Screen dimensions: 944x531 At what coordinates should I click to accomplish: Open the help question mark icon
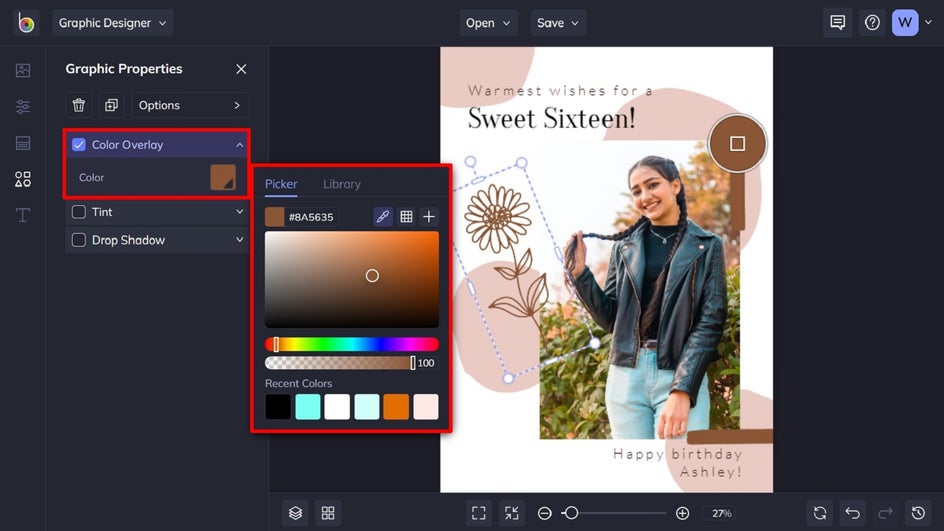click(872, 23)
